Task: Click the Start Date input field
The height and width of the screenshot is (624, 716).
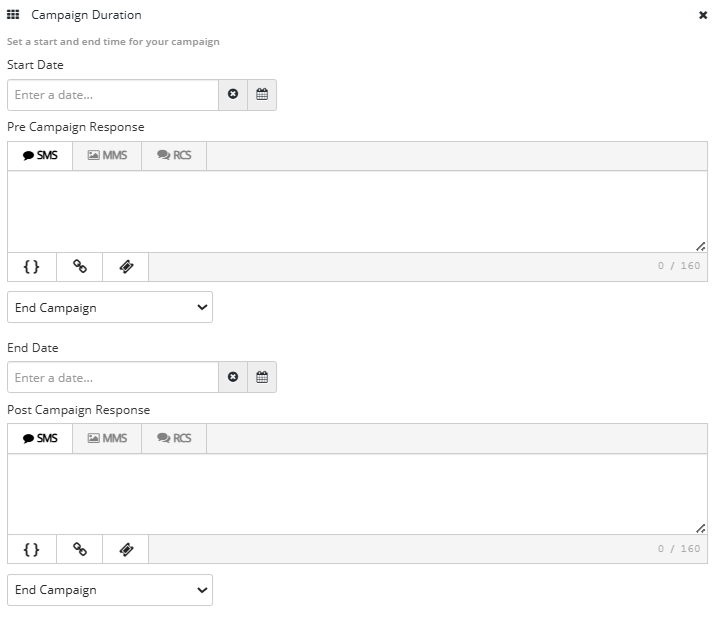Action: click(113, 95)
